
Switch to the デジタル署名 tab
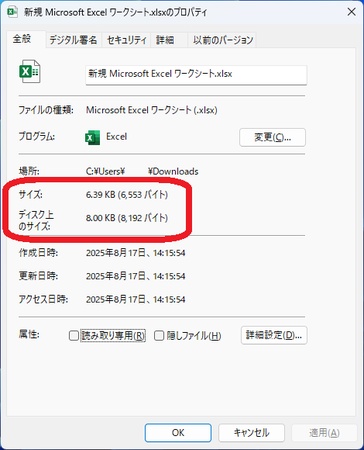point(73,40)
